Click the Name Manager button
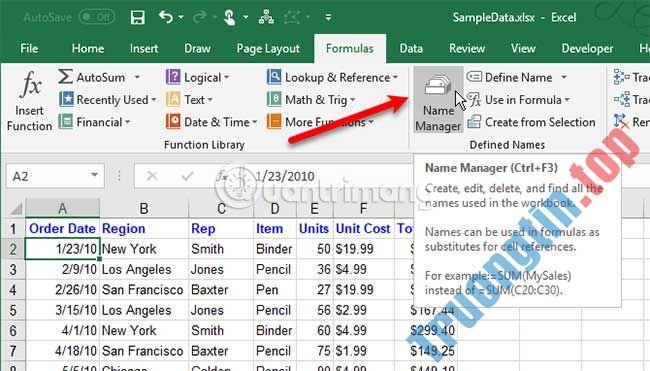The width and height of the screenshot is (650, 371). pos(438,100)
